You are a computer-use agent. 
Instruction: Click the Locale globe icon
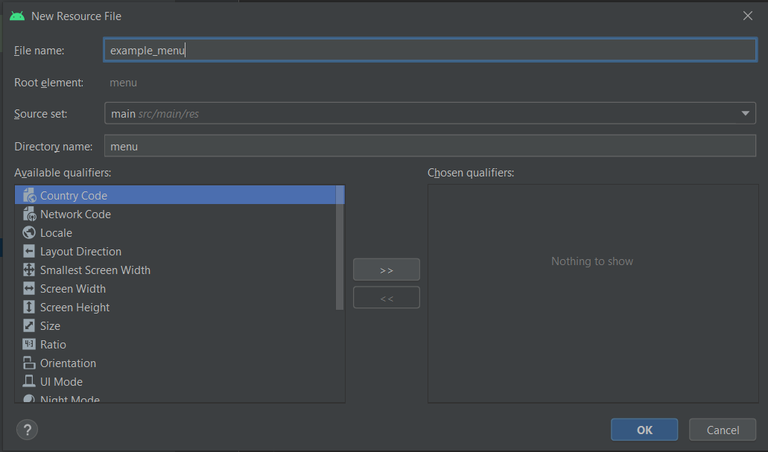coord(29,233)
